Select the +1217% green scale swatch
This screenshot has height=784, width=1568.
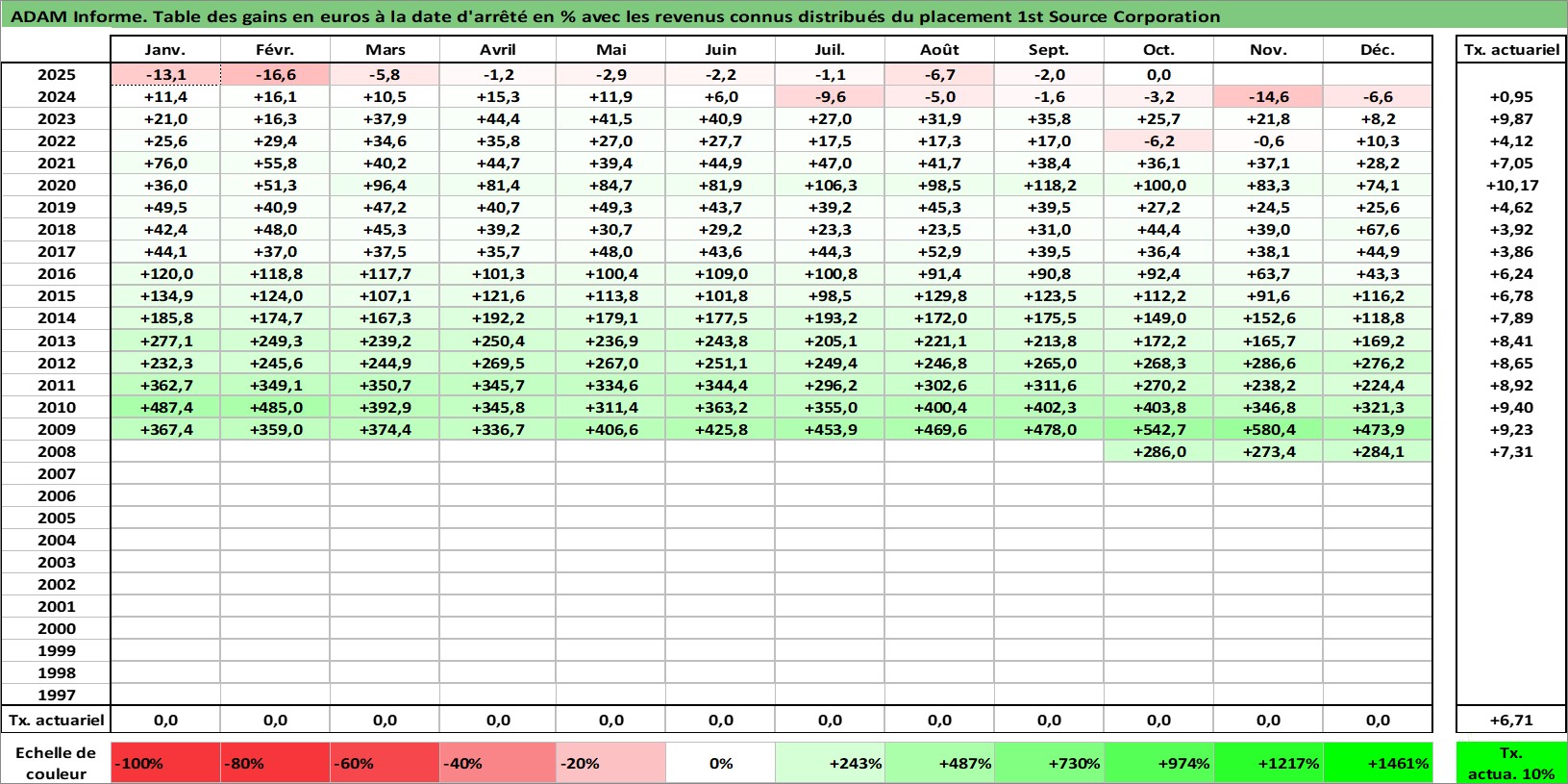point(1268,763)
